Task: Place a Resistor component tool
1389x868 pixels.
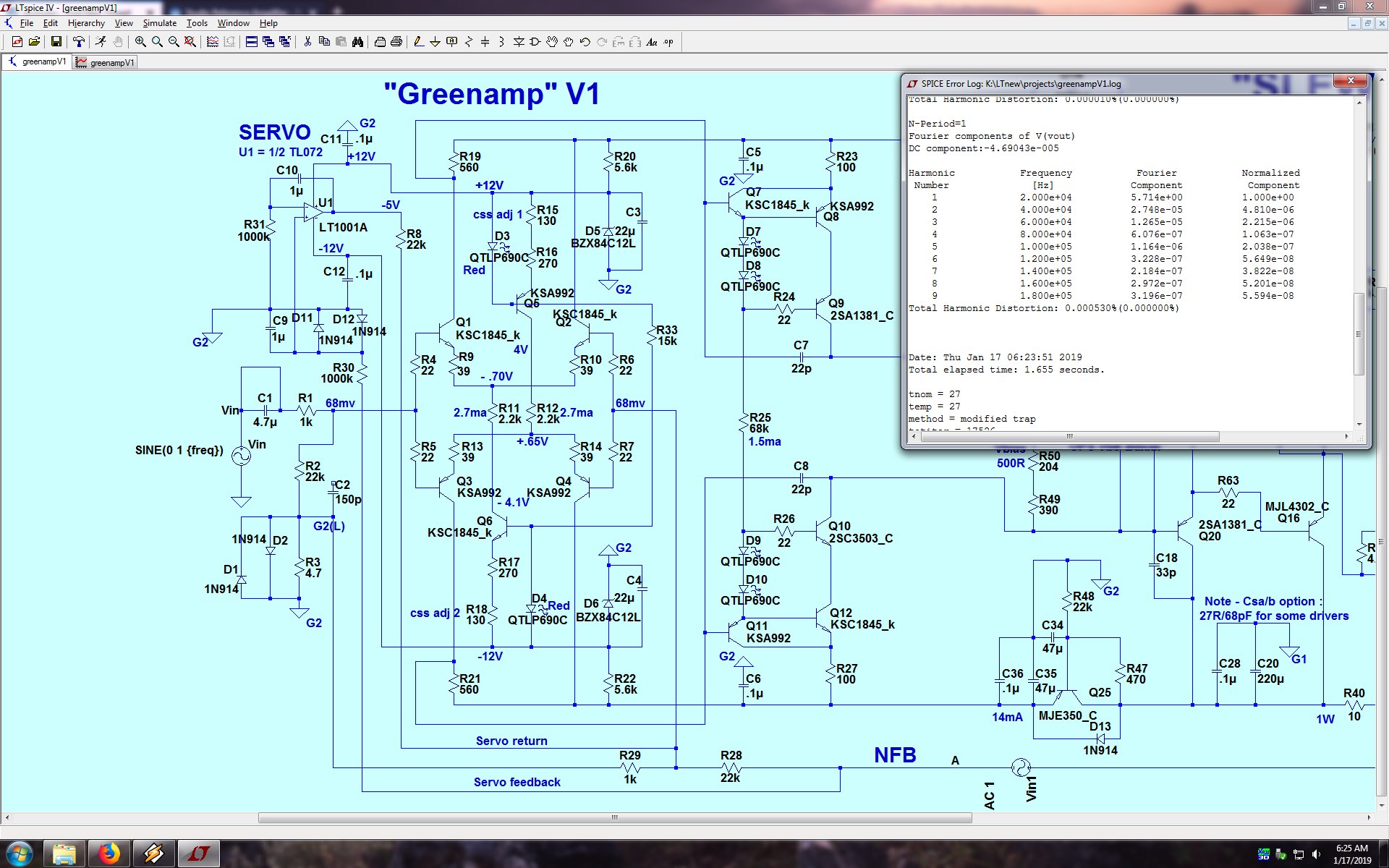Action: pos(469,42)
